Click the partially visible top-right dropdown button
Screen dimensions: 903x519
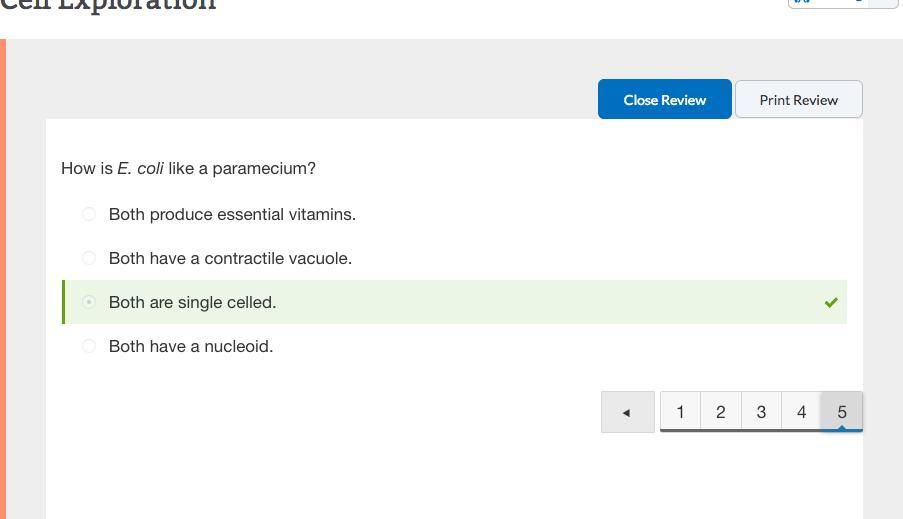tap(842, 3)
